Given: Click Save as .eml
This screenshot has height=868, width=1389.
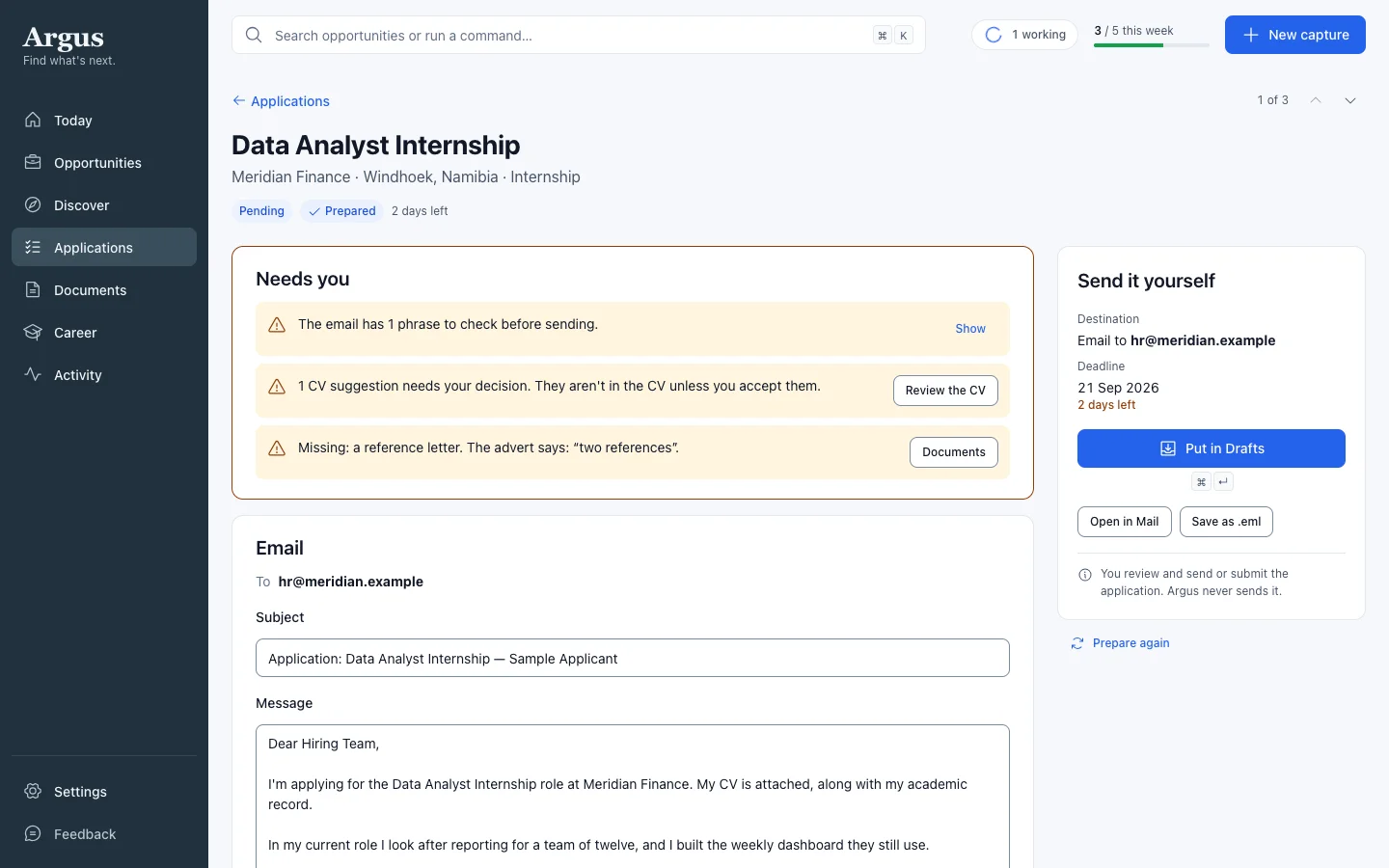Looking at the screenshot, I should point(1226,522).
